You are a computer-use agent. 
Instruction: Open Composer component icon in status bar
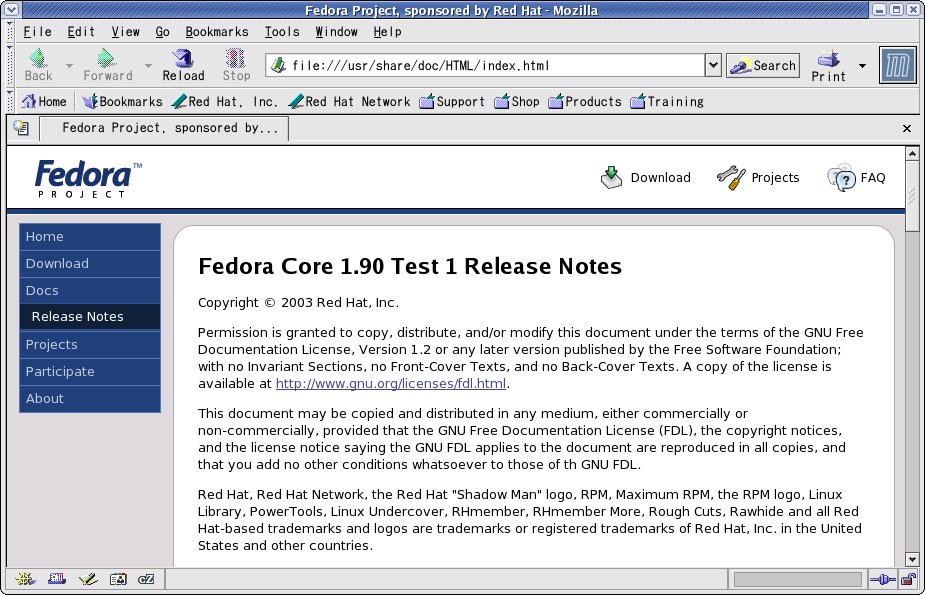click(88, 579)
